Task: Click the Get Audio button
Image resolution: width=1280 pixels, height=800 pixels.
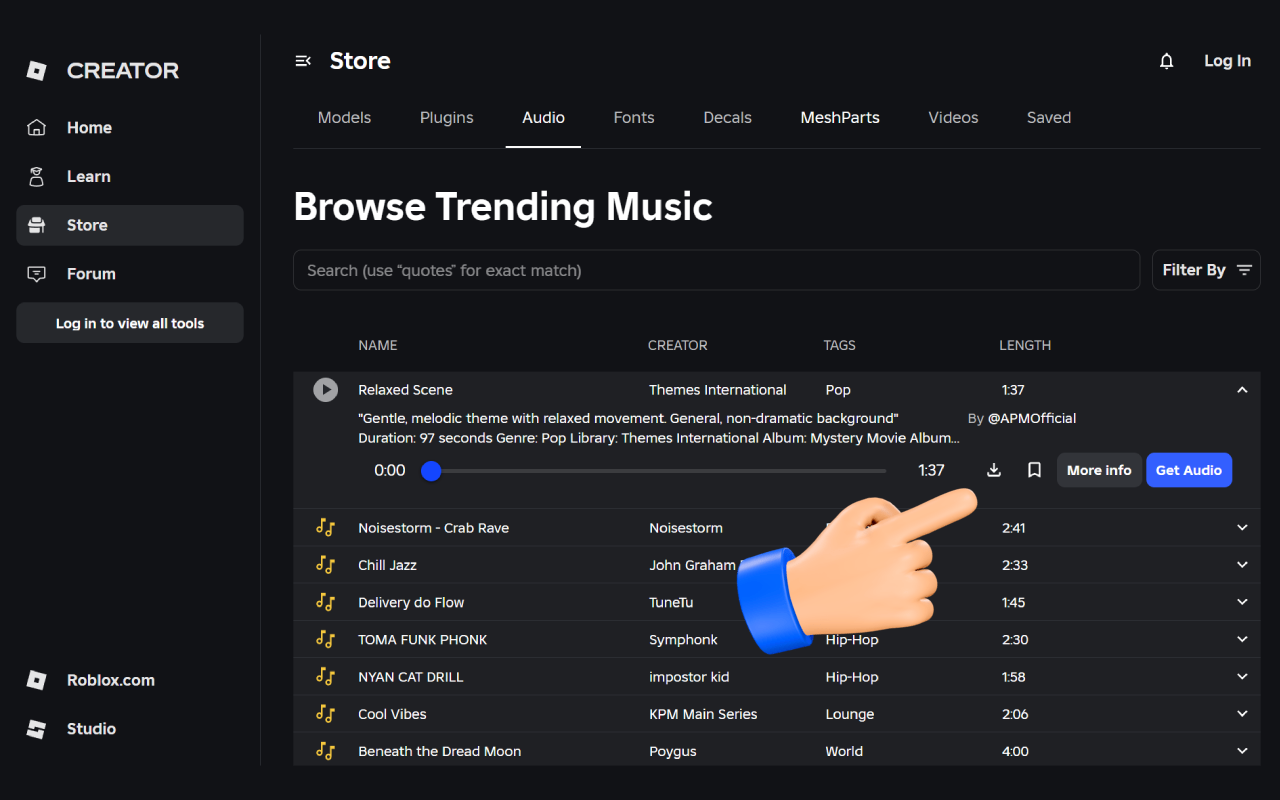Action: pos(1189,470)
